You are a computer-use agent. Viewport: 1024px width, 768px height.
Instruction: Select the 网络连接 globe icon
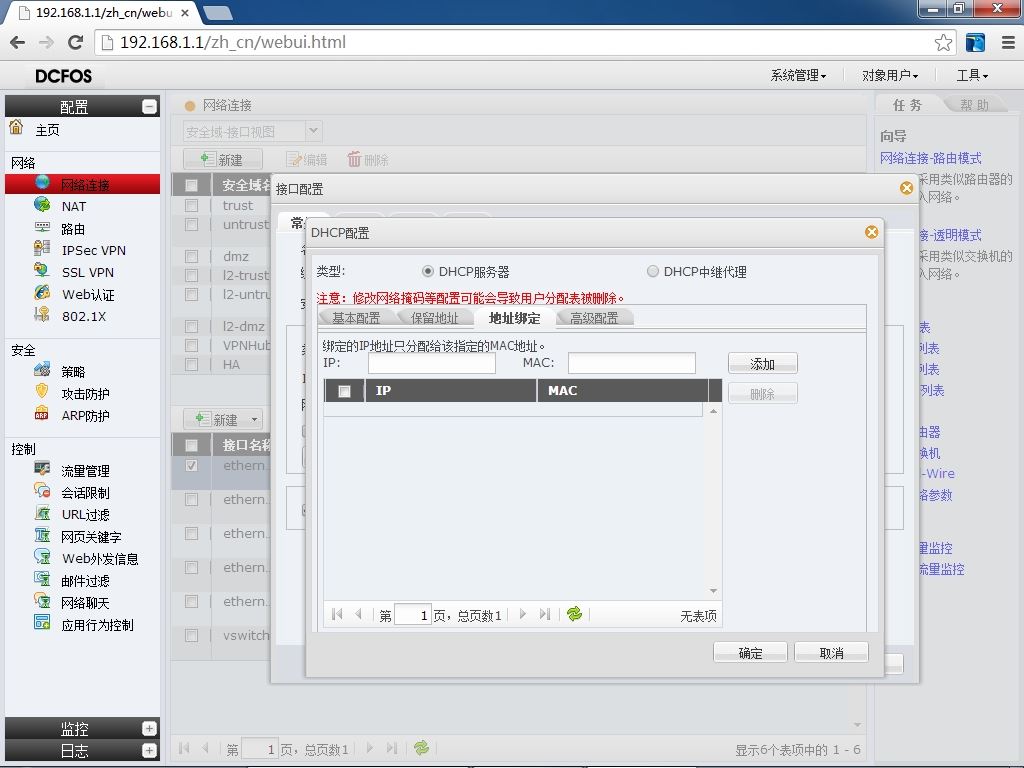(42, 182)
